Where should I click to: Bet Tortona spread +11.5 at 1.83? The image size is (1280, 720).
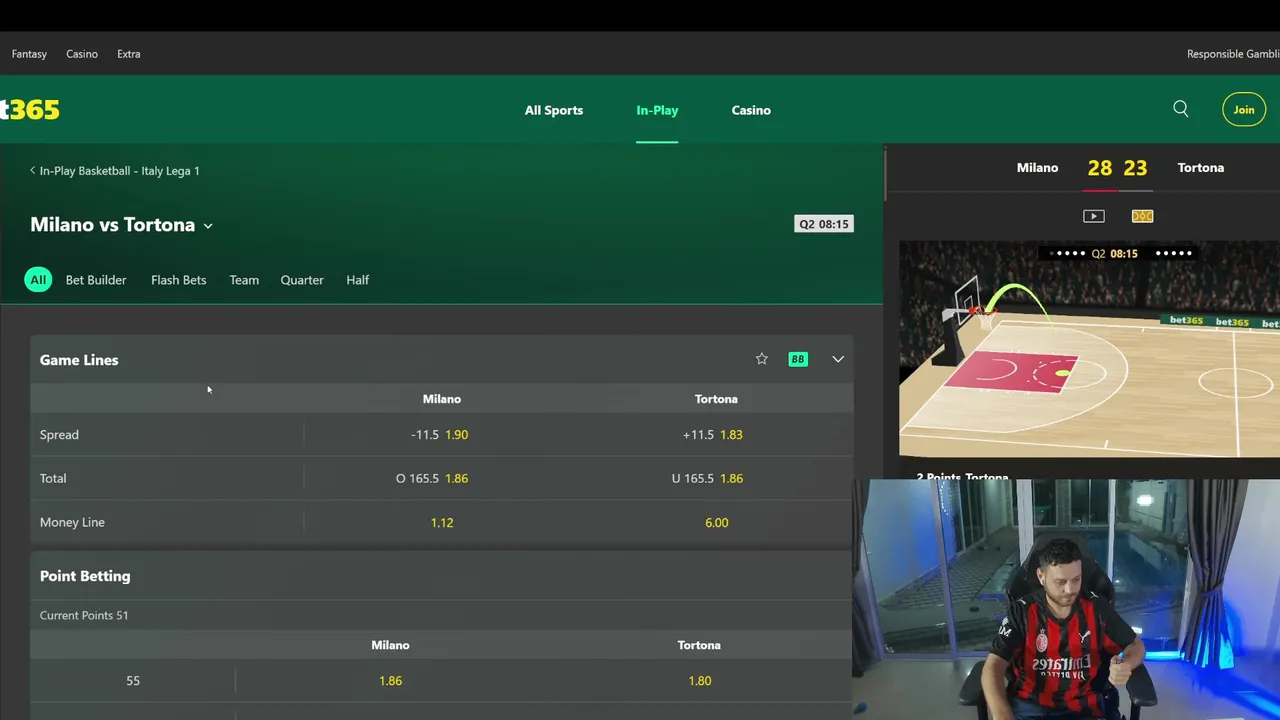pyautogui.click(x=716, y=435)
